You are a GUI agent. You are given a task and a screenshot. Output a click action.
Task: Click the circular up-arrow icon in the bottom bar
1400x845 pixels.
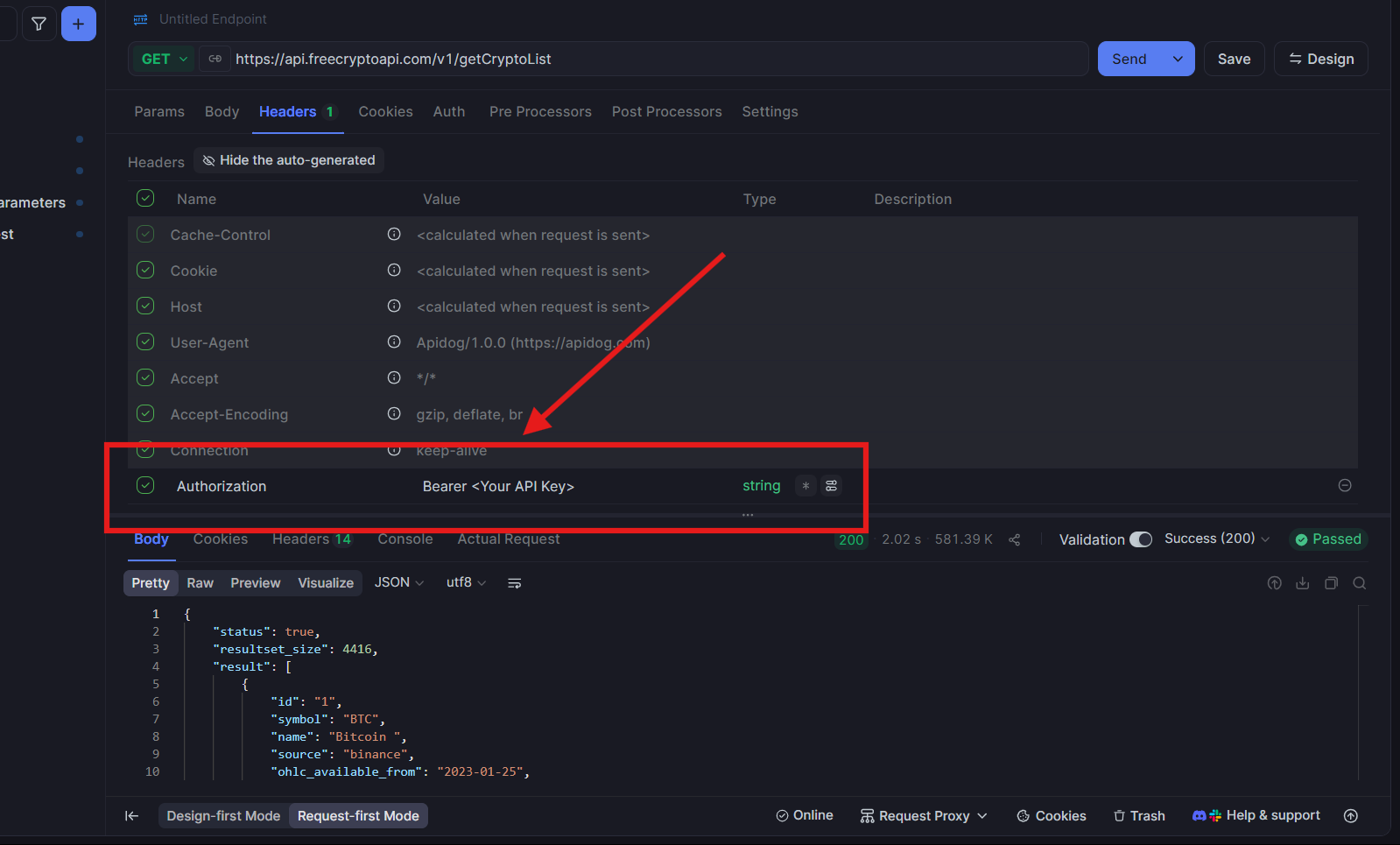click(1351, 816)
